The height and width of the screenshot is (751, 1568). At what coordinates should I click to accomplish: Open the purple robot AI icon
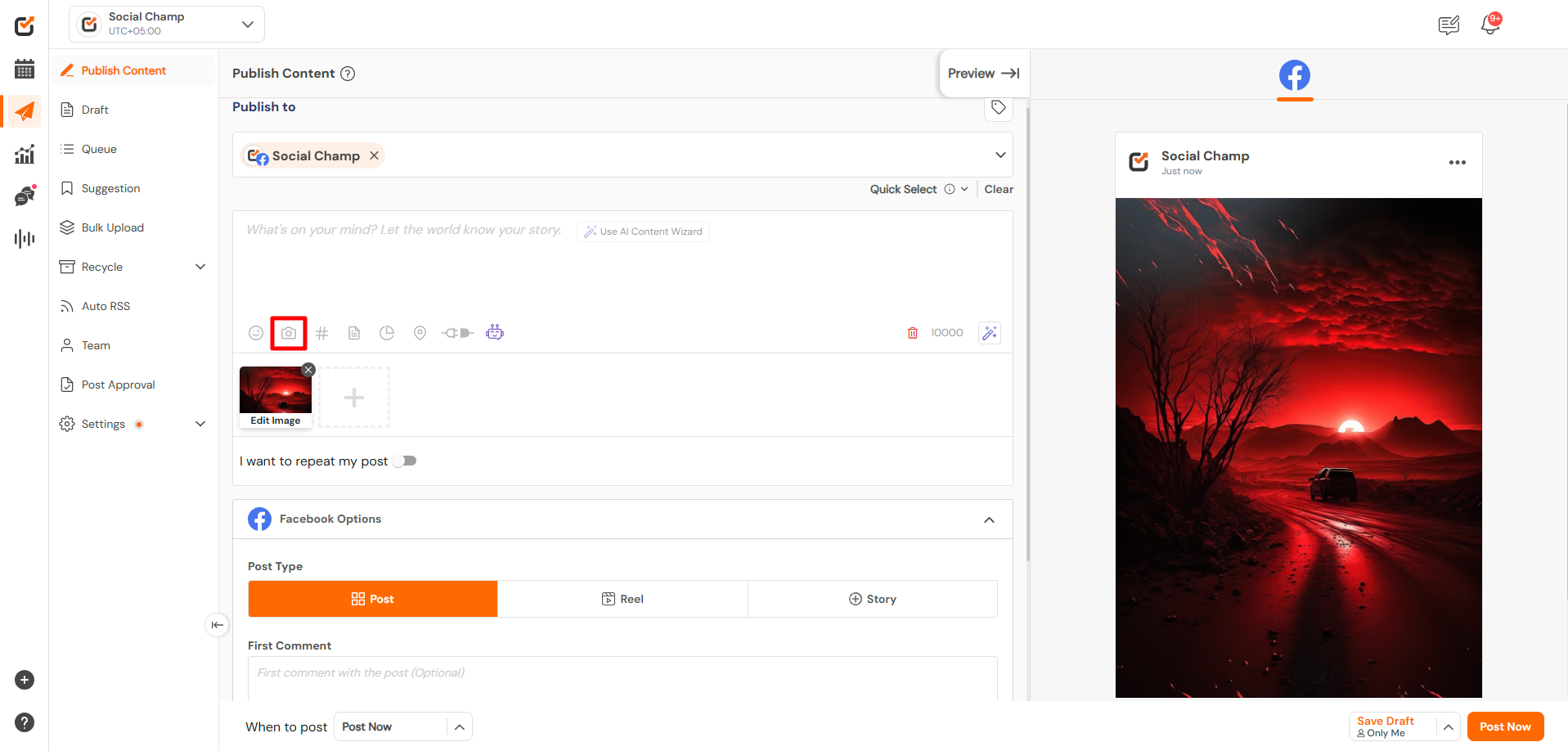(495, 332)
